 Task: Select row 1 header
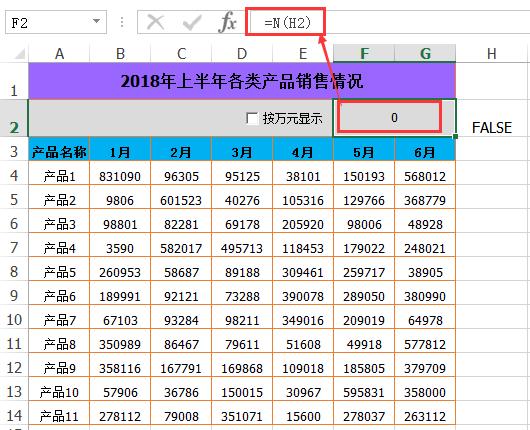pos(14,81)
